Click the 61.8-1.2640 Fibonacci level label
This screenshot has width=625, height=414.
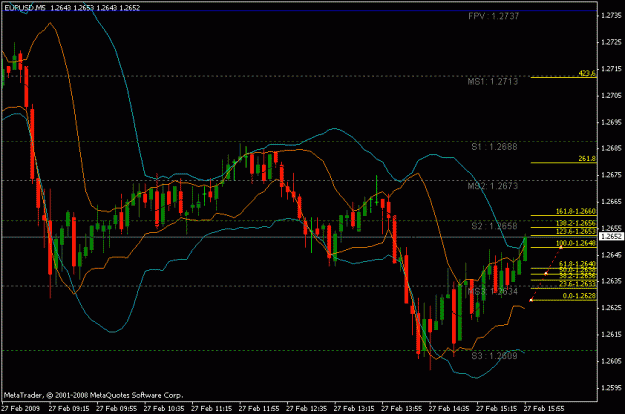[578, 264]
